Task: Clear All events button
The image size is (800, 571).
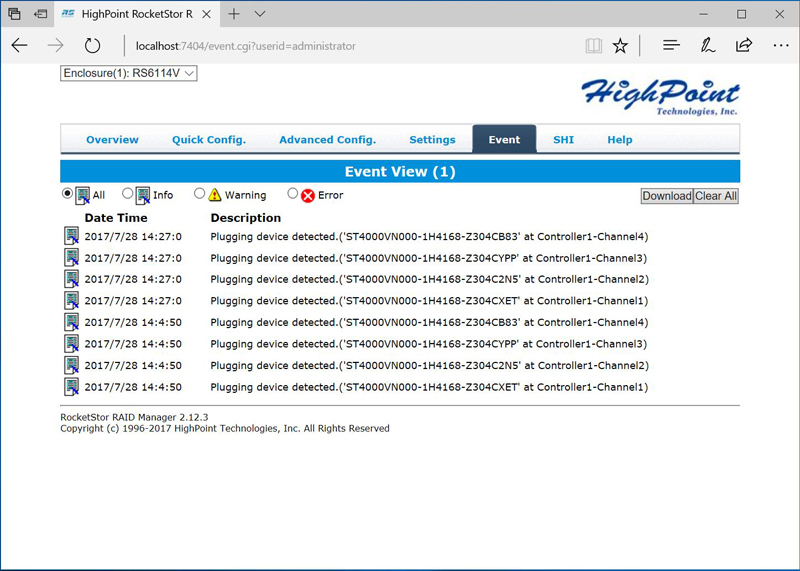Action: [716, 196]
